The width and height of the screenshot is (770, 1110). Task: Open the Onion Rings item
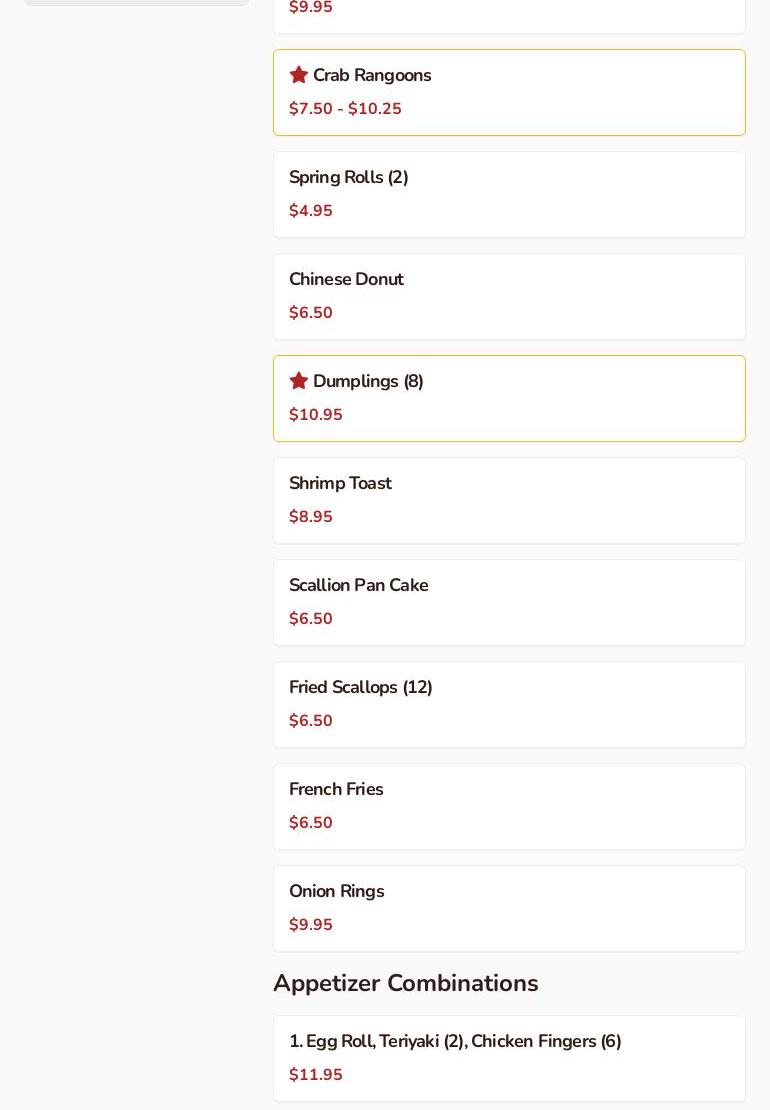pyautogui.click(x=337, y=892)
